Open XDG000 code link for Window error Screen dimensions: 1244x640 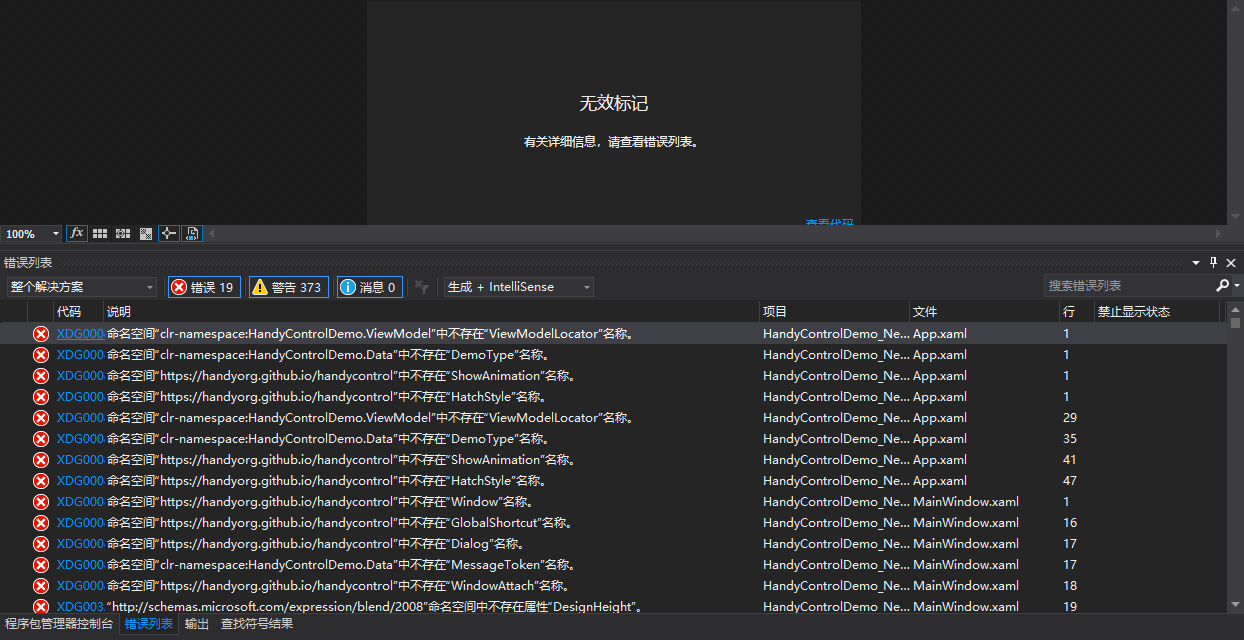pos(80,502)
